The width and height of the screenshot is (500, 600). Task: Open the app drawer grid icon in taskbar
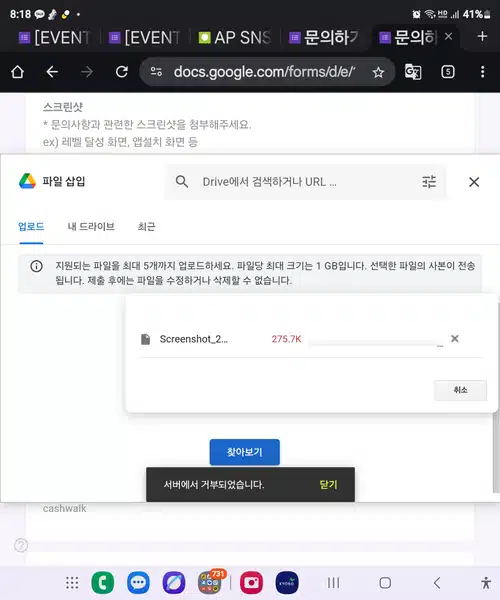[x=72, y=583]
